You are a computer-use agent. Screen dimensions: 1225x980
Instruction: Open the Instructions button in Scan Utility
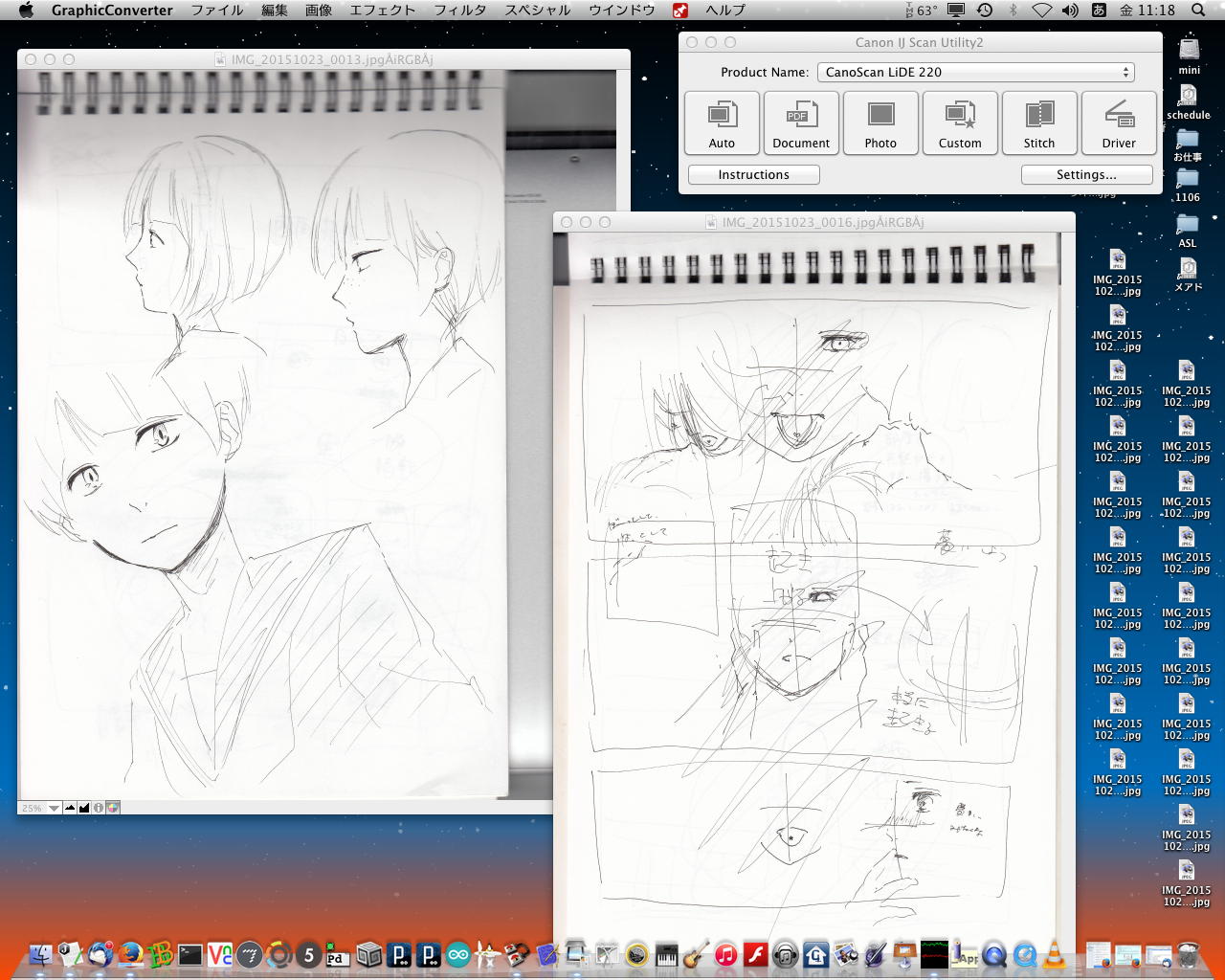[x=754, y=174]
